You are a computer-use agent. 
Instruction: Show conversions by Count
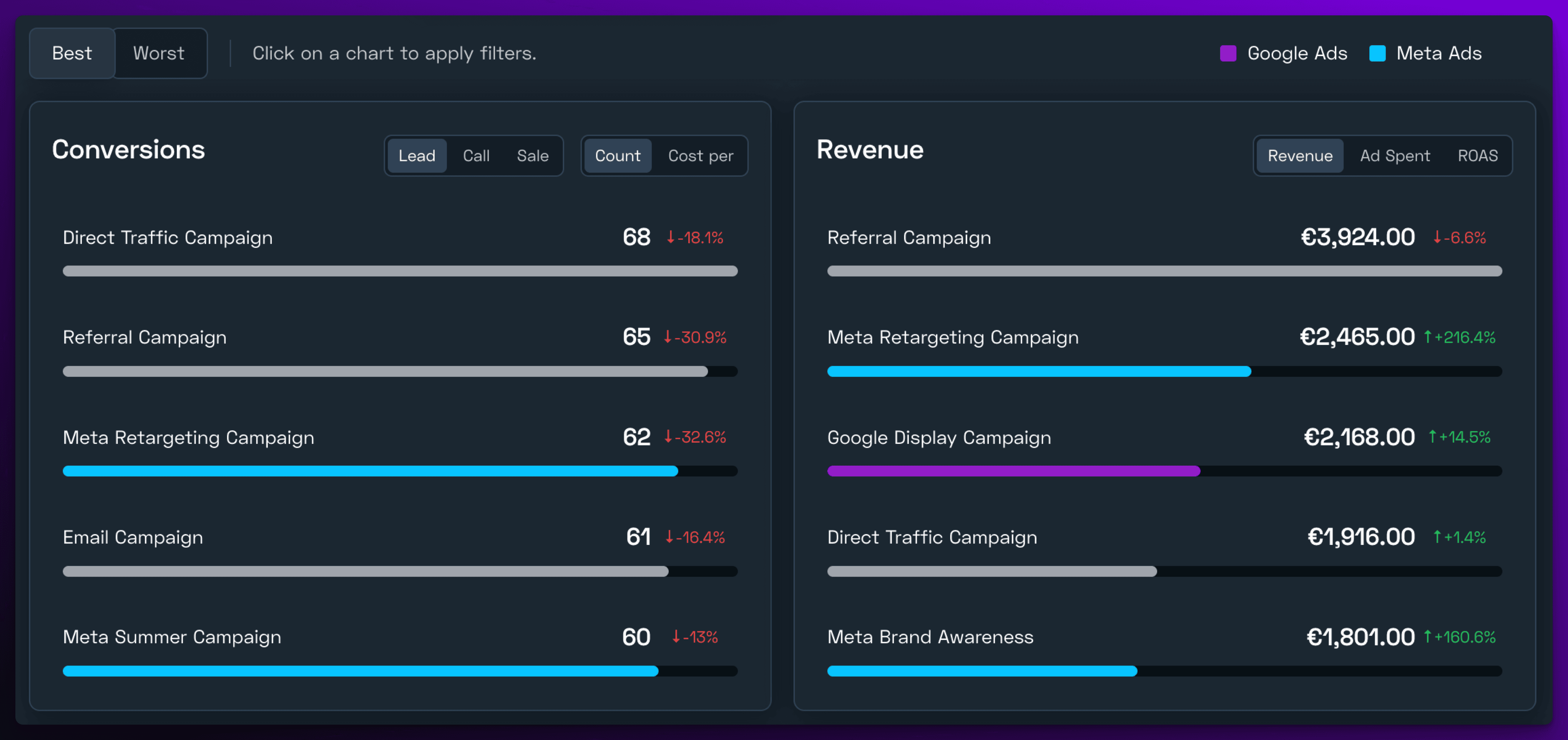617,156
